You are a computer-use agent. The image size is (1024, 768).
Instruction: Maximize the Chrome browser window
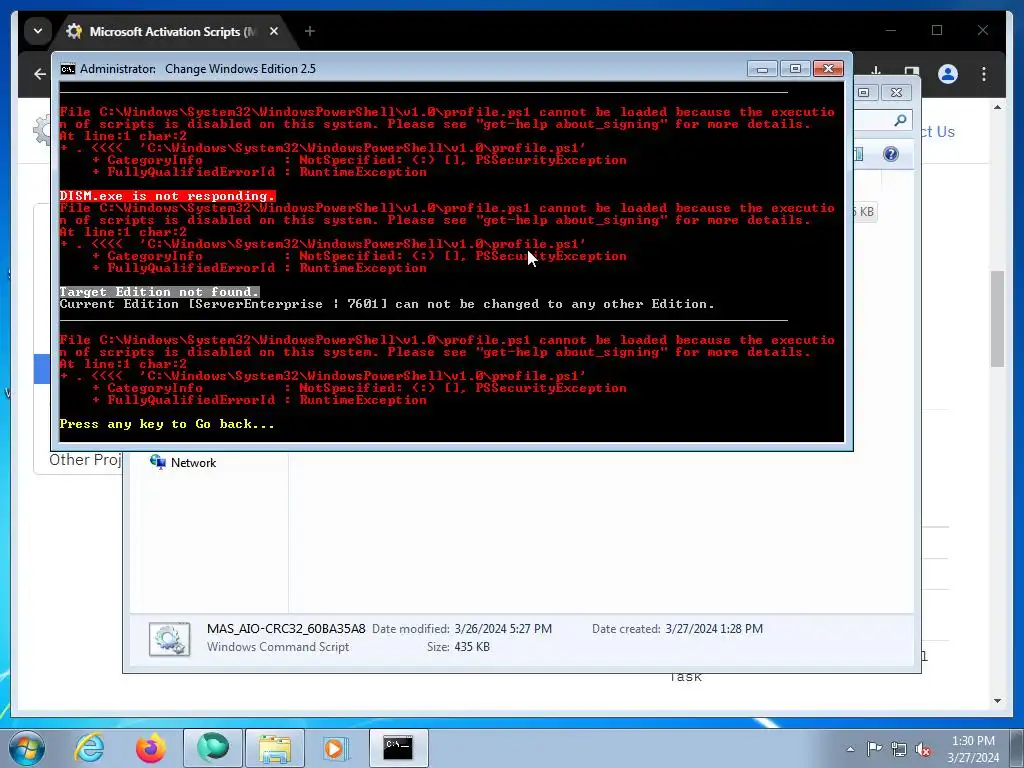click(x=937, y=31)
